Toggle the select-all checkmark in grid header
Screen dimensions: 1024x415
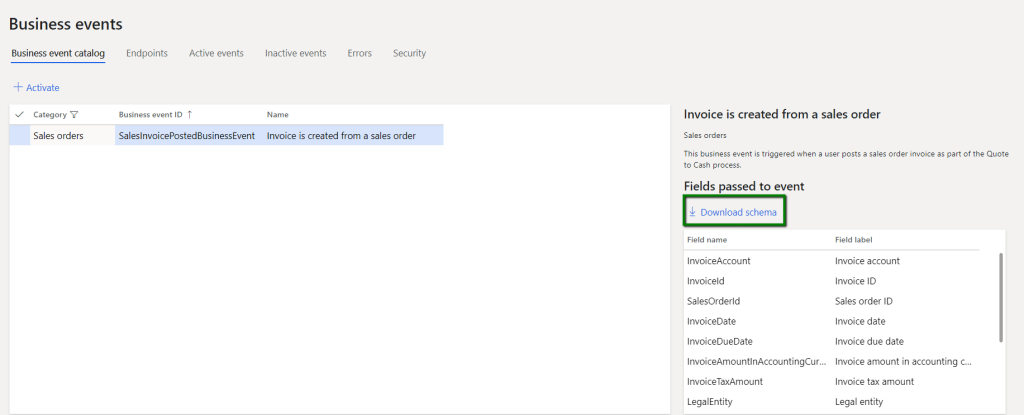click(x=19, y=115)
